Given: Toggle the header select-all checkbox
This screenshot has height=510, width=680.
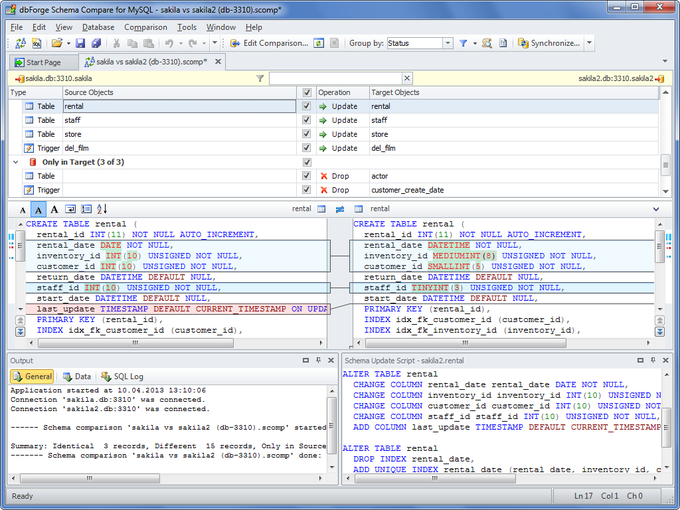Looking at the screenshot, I should coord(307,92).
